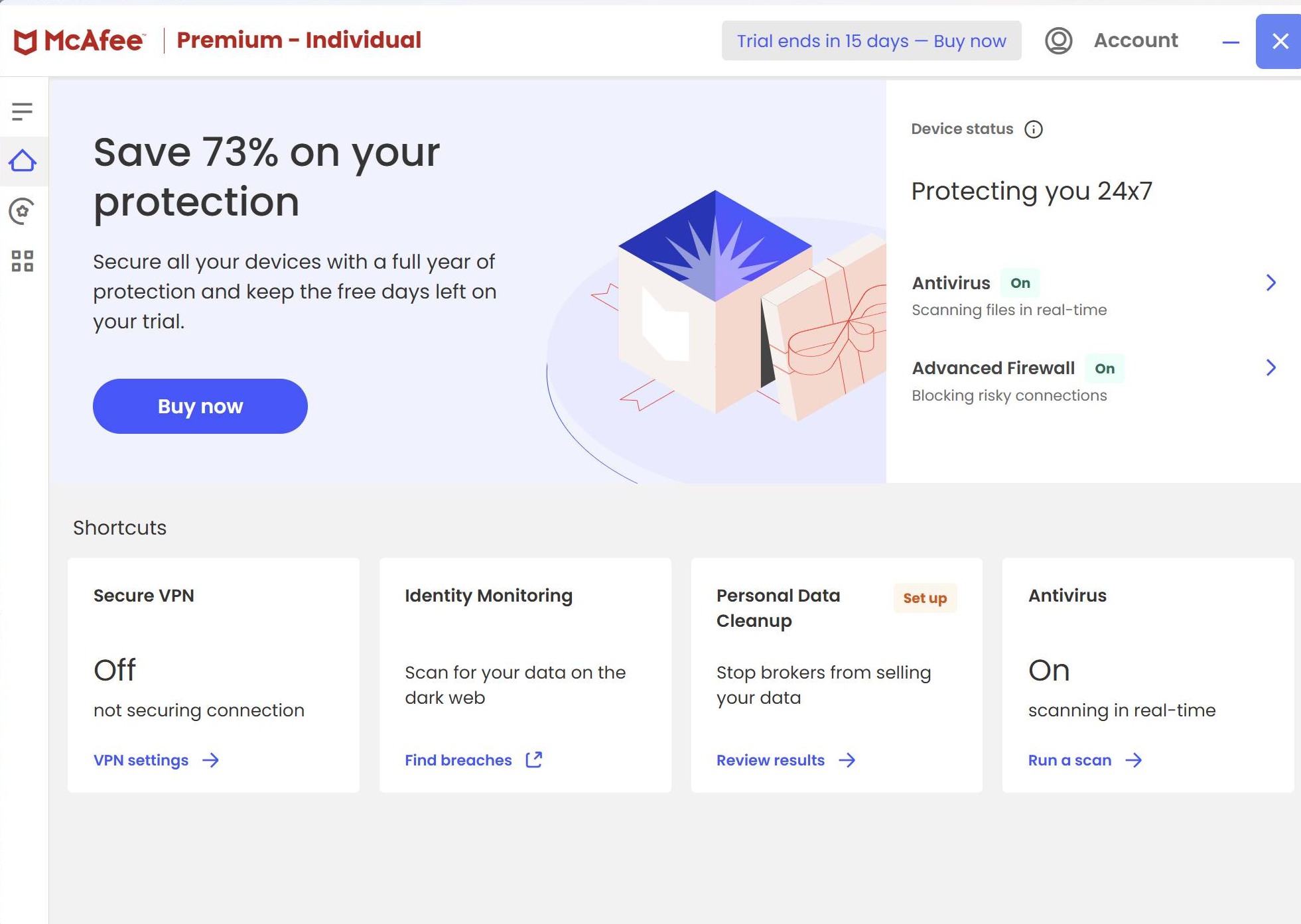Click the Antivirus On status badge
The height and width of the screenshot is (924, 1301).
[1020, 283]
